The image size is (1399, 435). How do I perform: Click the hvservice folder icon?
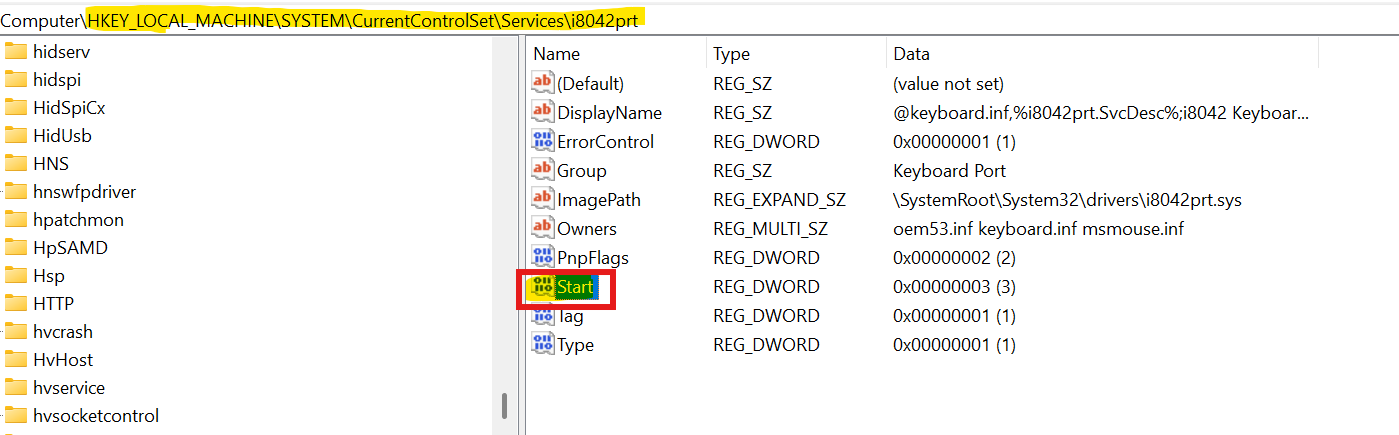click(15, 388)
